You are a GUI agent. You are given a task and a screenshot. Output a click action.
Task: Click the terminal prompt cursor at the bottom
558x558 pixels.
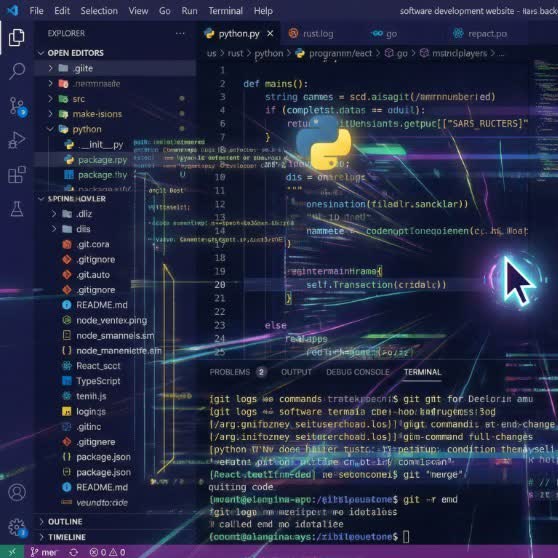[406, 536]
